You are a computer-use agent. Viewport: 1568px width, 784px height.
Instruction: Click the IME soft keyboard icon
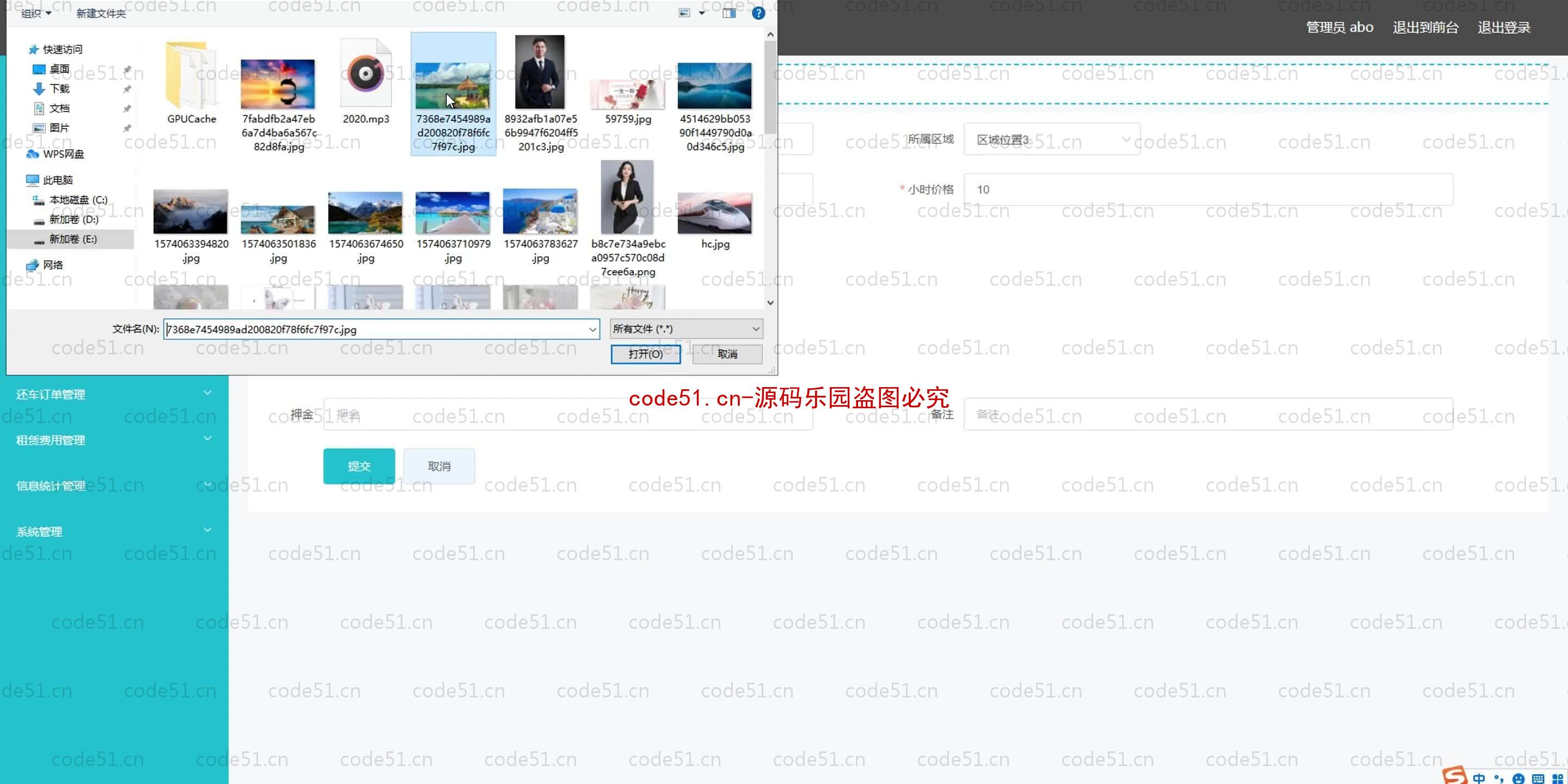click(1538, 779)
